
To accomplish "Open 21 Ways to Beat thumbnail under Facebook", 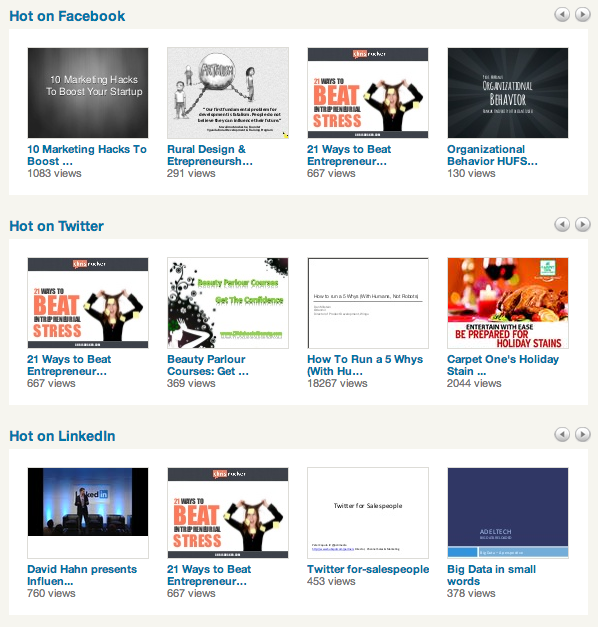I will tap(368, 93).
